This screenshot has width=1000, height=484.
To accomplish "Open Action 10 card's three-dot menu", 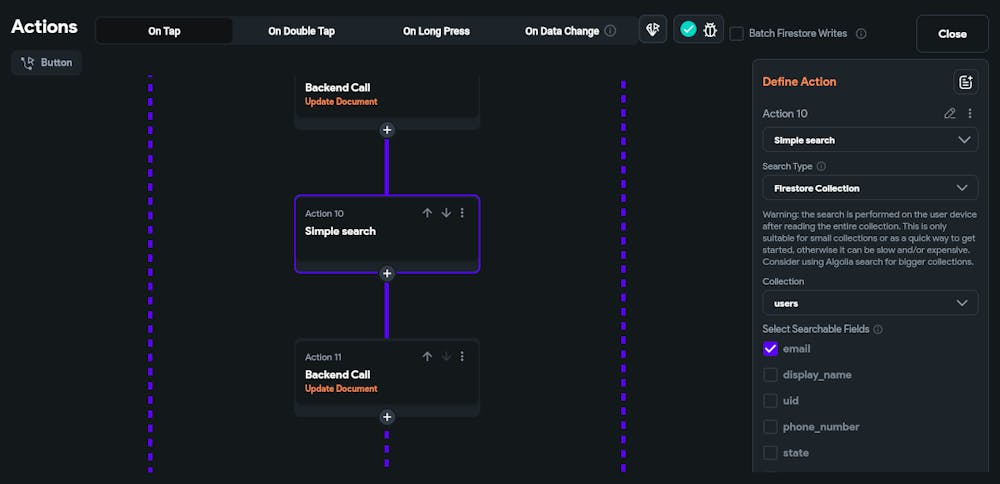I will (x=462, y=213).
